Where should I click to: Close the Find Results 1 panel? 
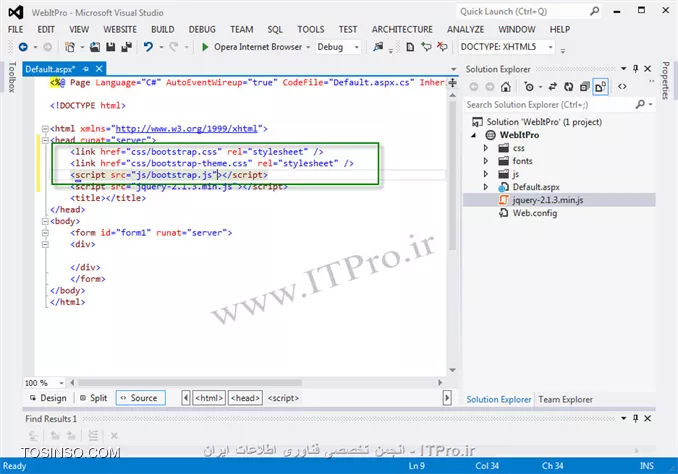pyautogui.click(x=647, y=418)
